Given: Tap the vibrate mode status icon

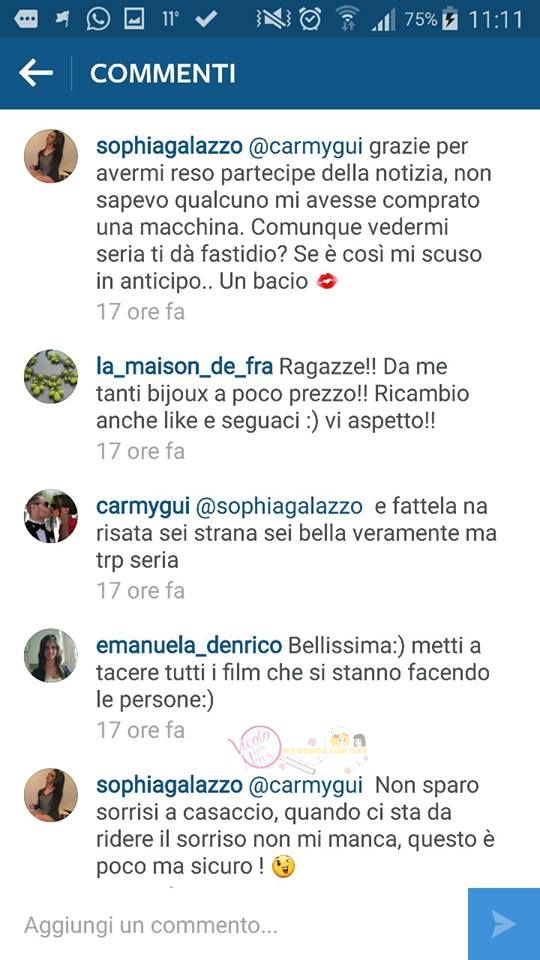Looking at the screenshot, I should tap(273, 19).
